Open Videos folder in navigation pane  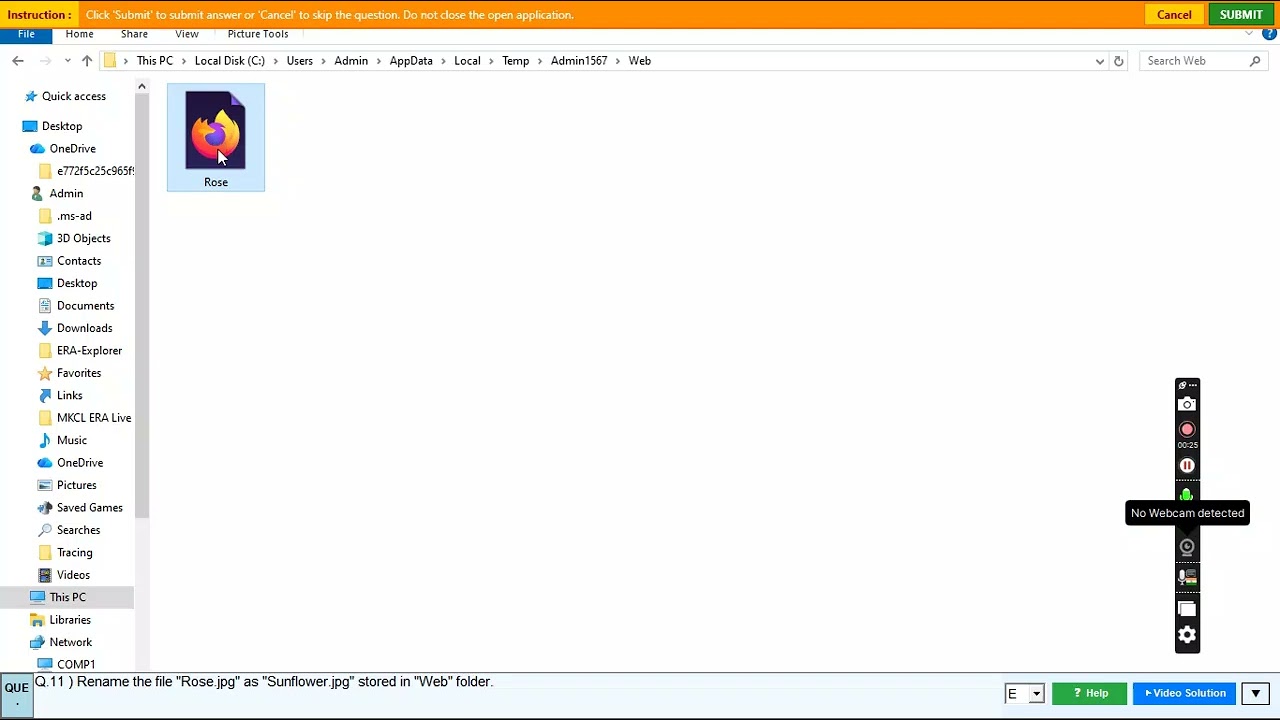pos(73,575)
